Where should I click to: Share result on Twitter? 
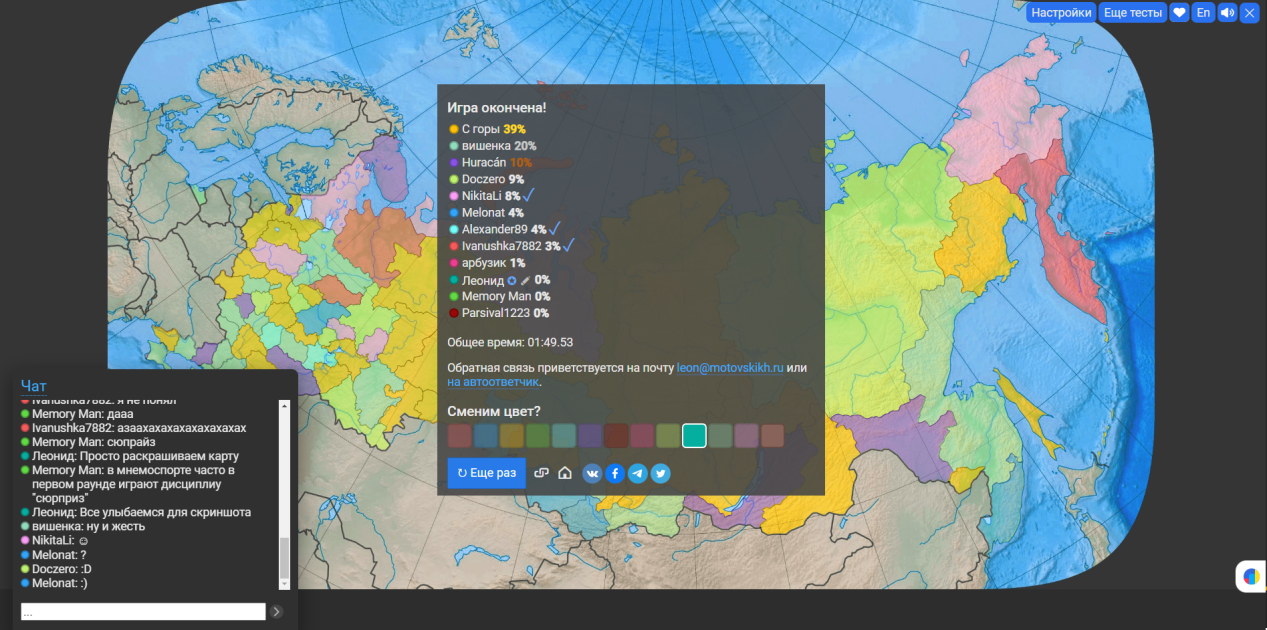(x=660, y=473)
